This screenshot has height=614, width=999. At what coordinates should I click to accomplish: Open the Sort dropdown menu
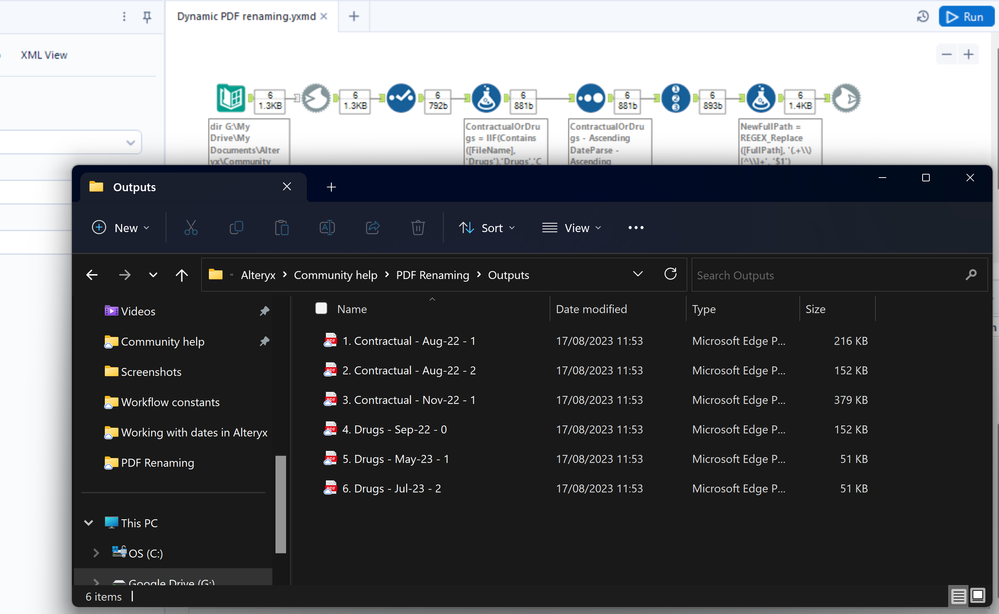click(487, 228)
